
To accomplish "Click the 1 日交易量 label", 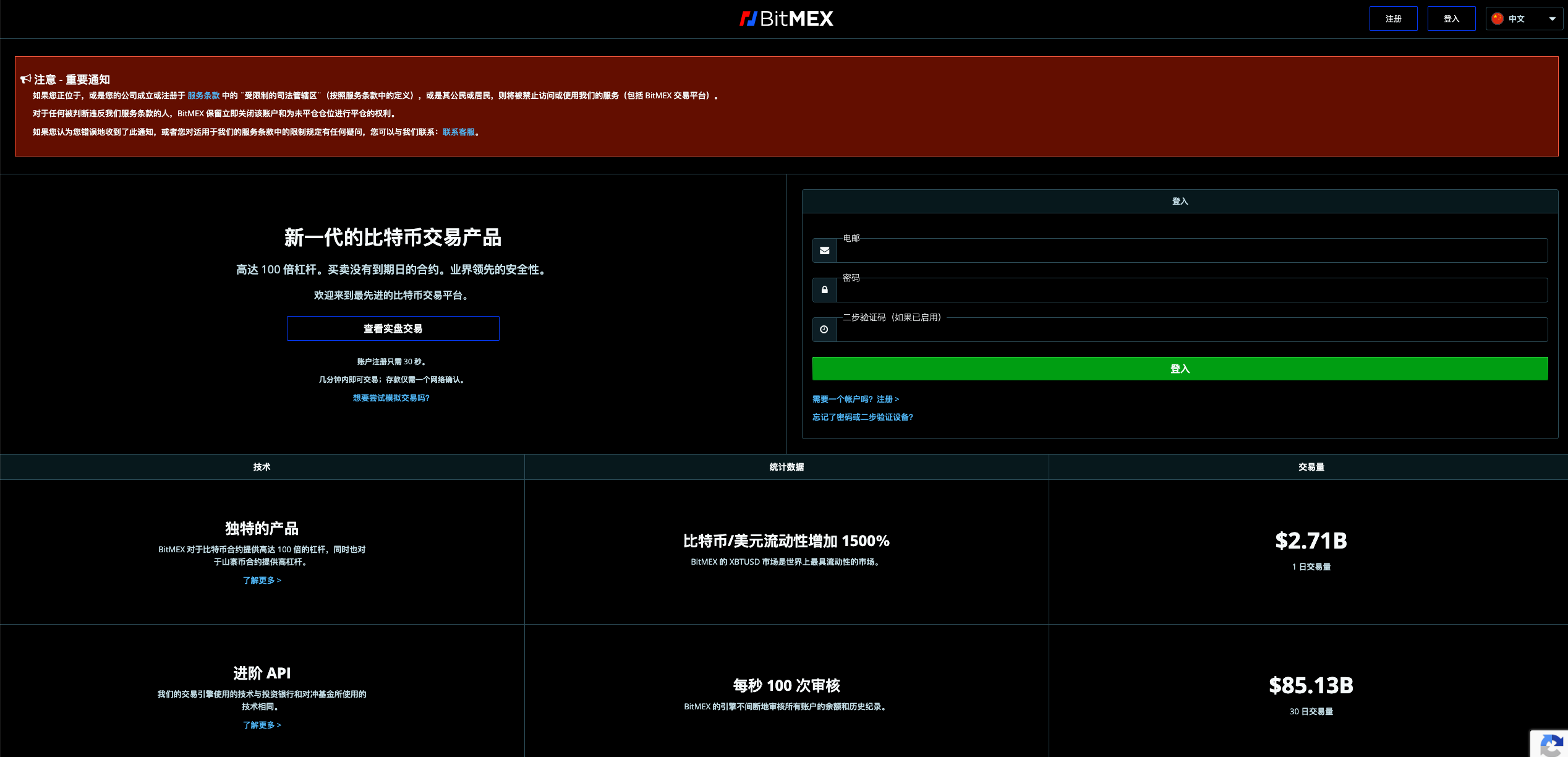I will 1311,567.
